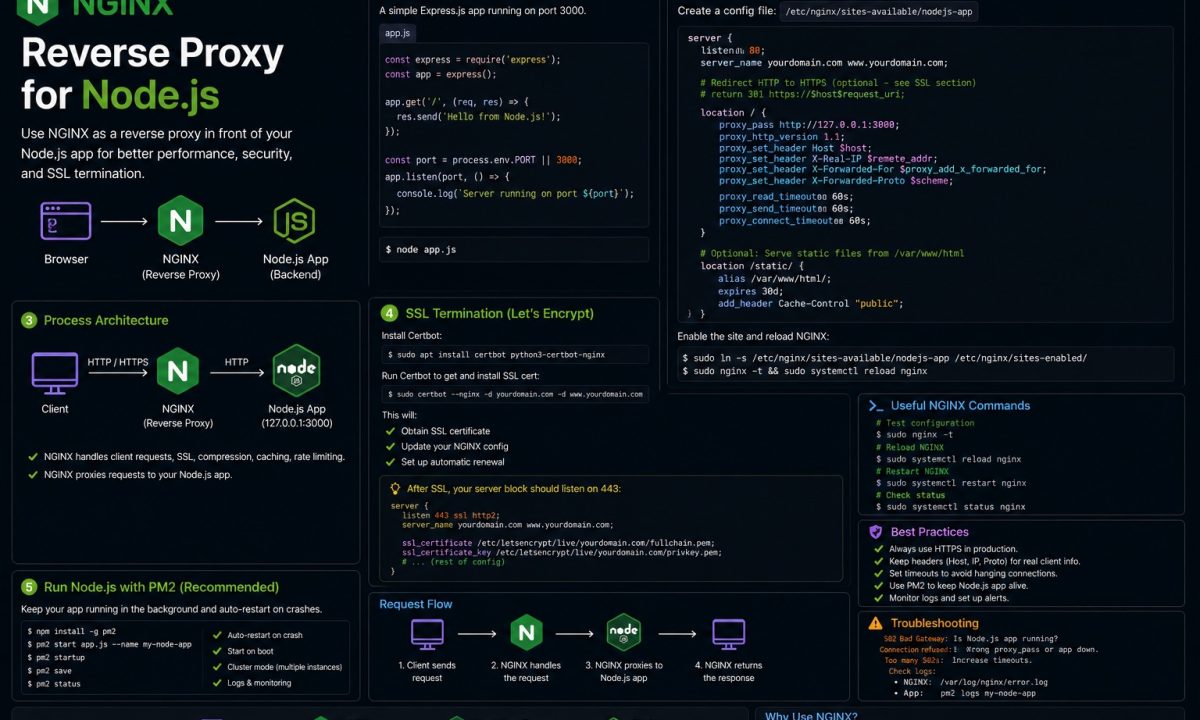Viewport: 1200px width, 720px height.
Task: Click the 'sudo apt install certbot python3-certbot-nginx' command
Action: click(515, 354)
